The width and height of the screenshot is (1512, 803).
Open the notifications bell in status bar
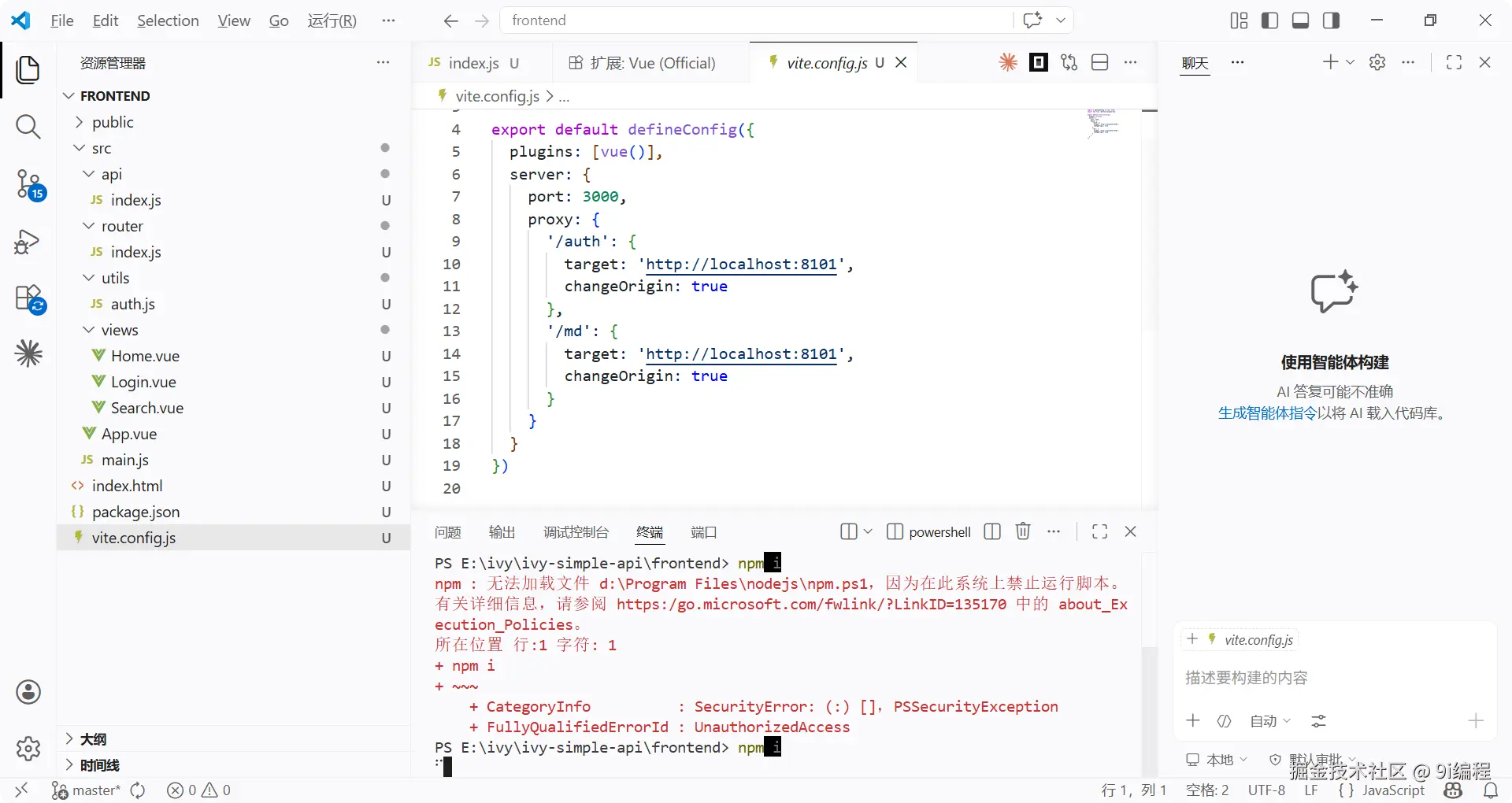[x=1491, y=790]
